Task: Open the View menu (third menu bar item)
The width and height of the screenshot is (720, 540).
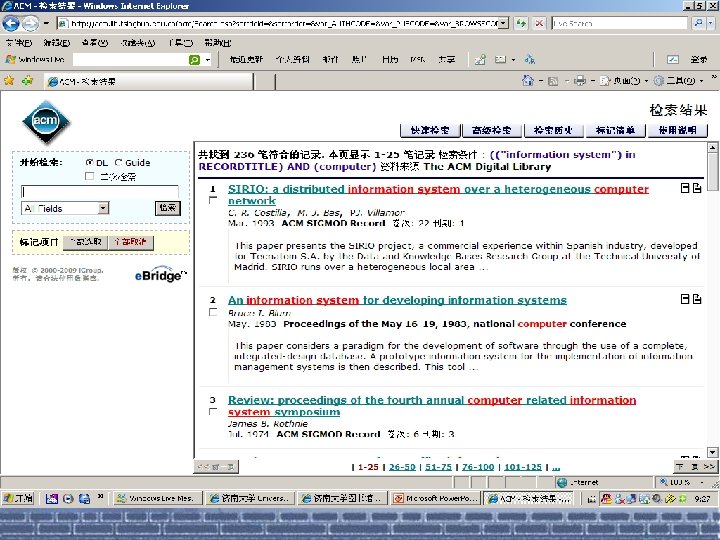Action: [95, 43]
